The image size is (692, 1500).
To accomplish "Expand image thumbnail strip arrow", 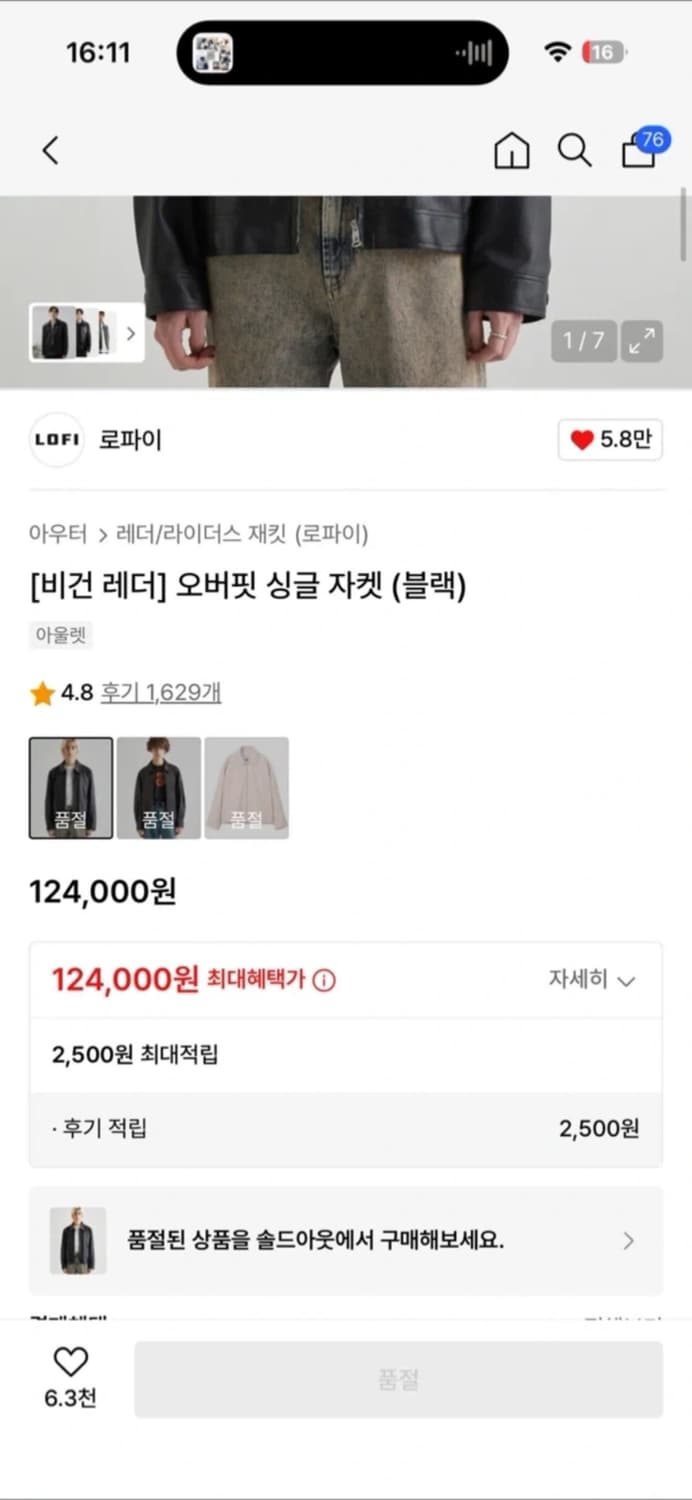I will (131, 333).
